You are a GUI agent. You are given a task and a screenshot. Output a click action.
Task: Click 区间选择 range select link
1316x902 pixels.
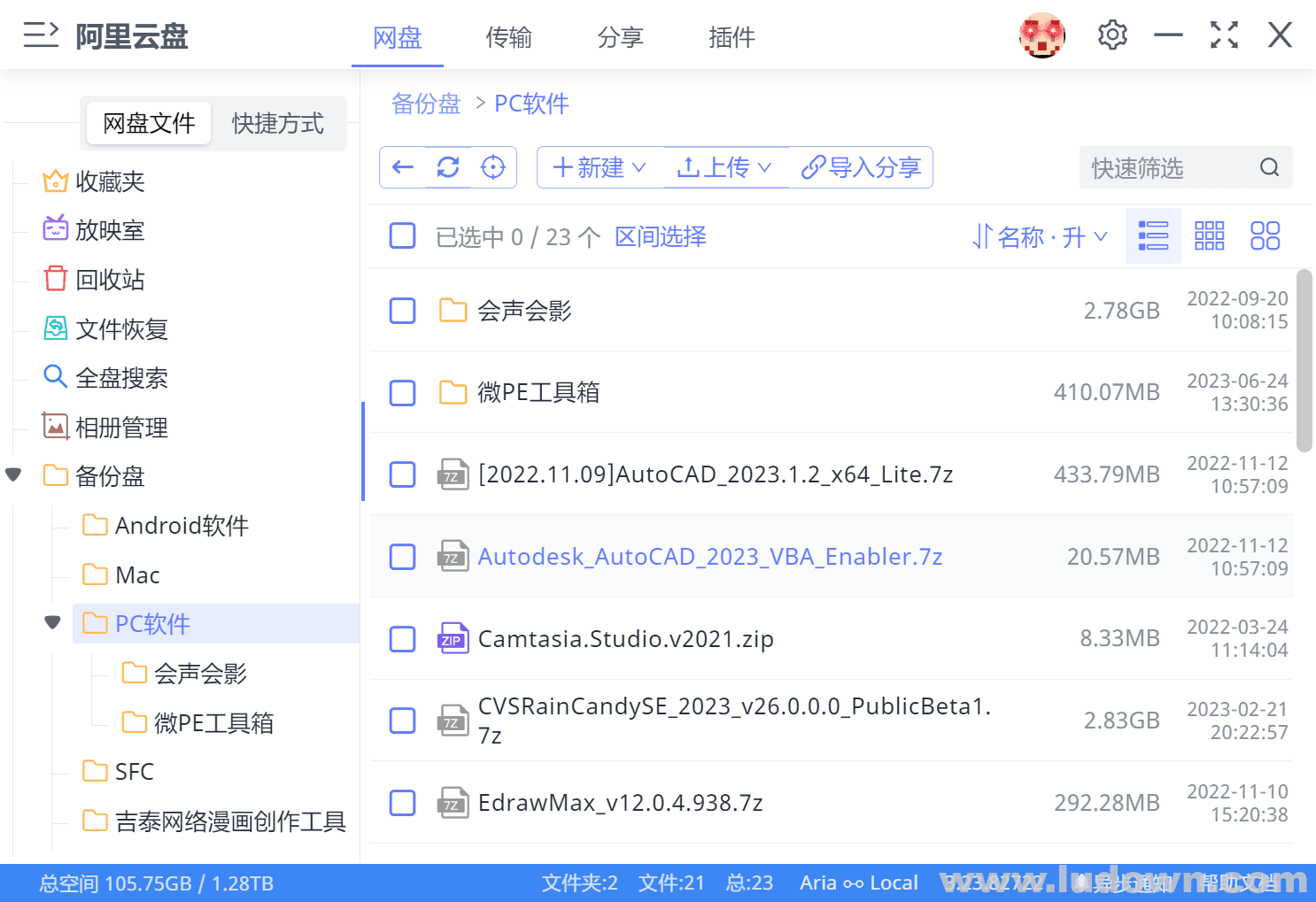(x=661, y=236)
